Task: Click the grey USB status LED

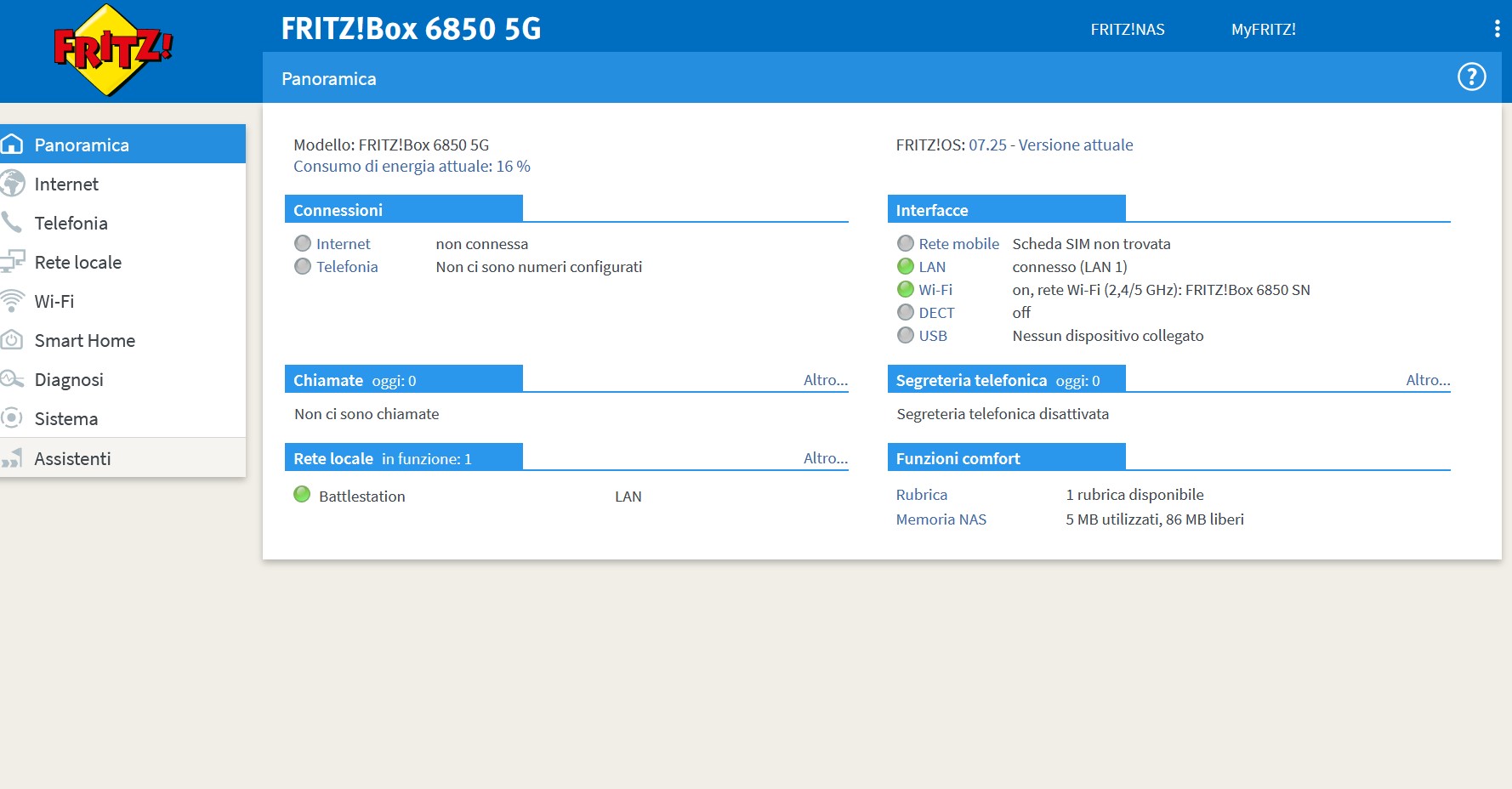Action: [x=906, y=335]
